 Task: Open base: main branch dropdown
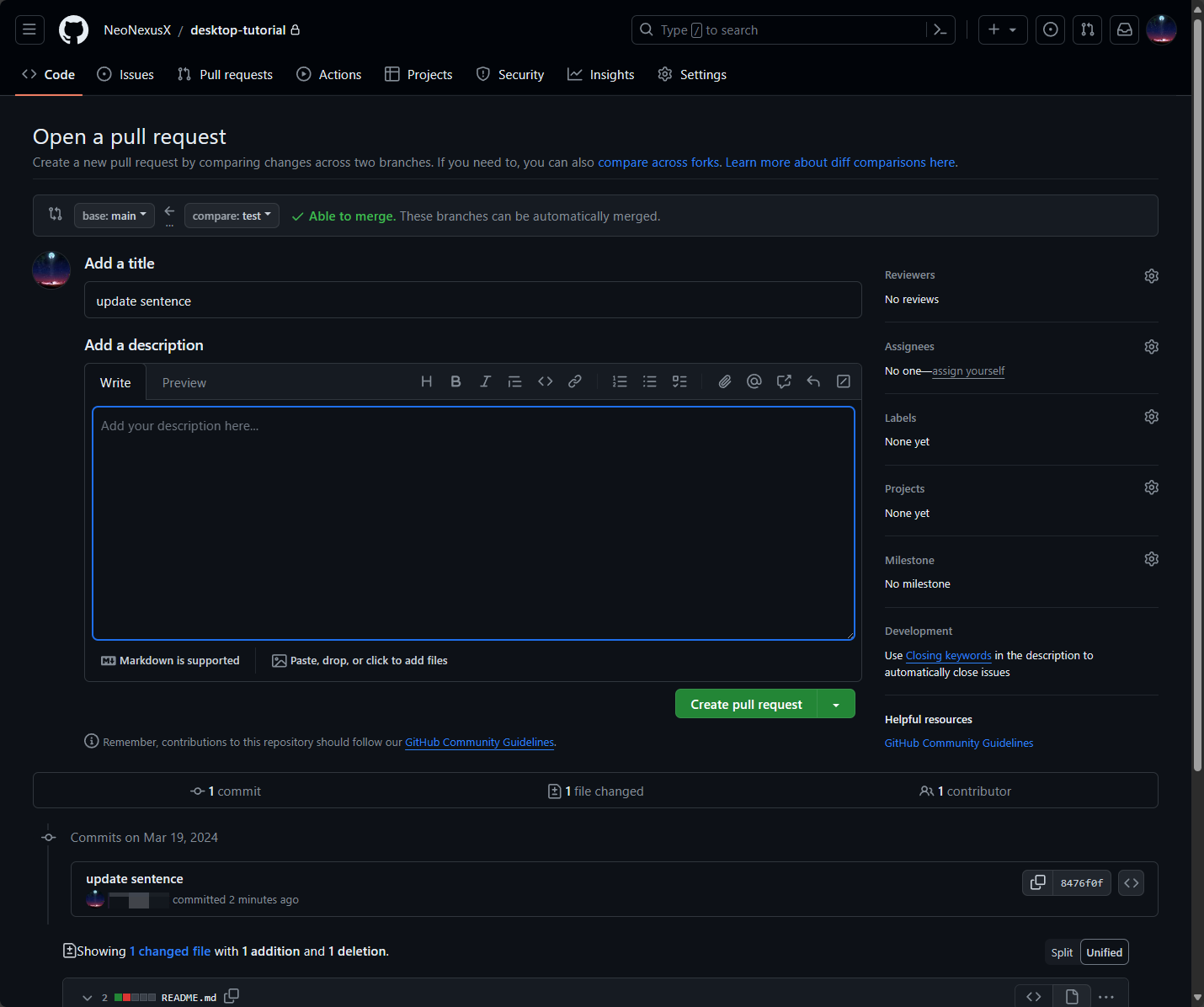[x=115, y=216]
